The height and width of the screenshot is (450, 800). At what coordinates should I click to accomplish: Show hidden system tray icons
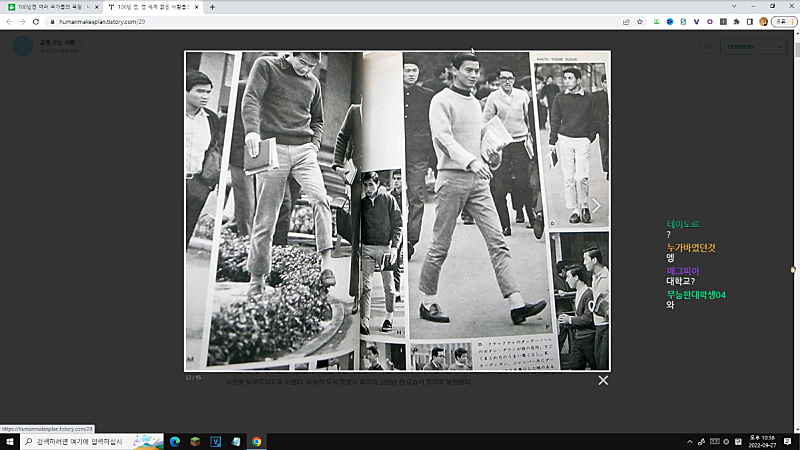click(688, 441)
